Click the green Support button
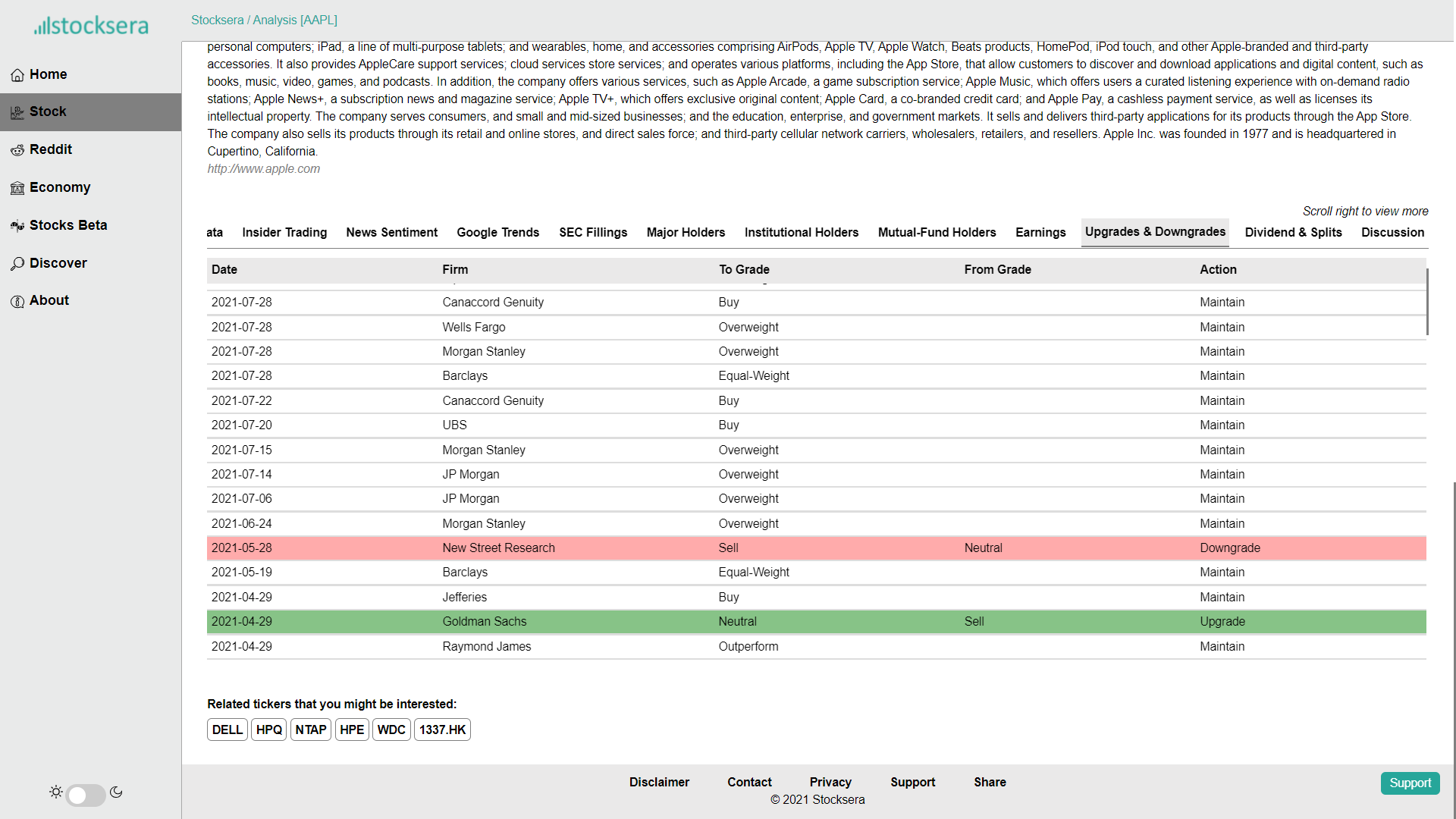This screenshot has height=819, width=1456. click(x=1410, y=783)
